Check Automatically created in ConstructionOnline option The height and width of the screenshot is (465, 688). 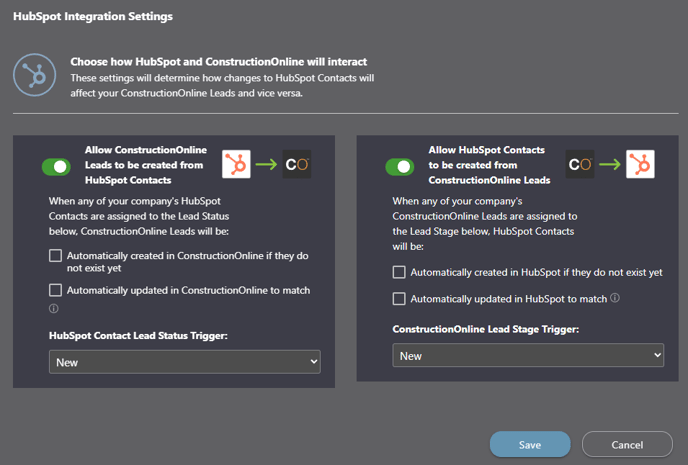[56, 256]
